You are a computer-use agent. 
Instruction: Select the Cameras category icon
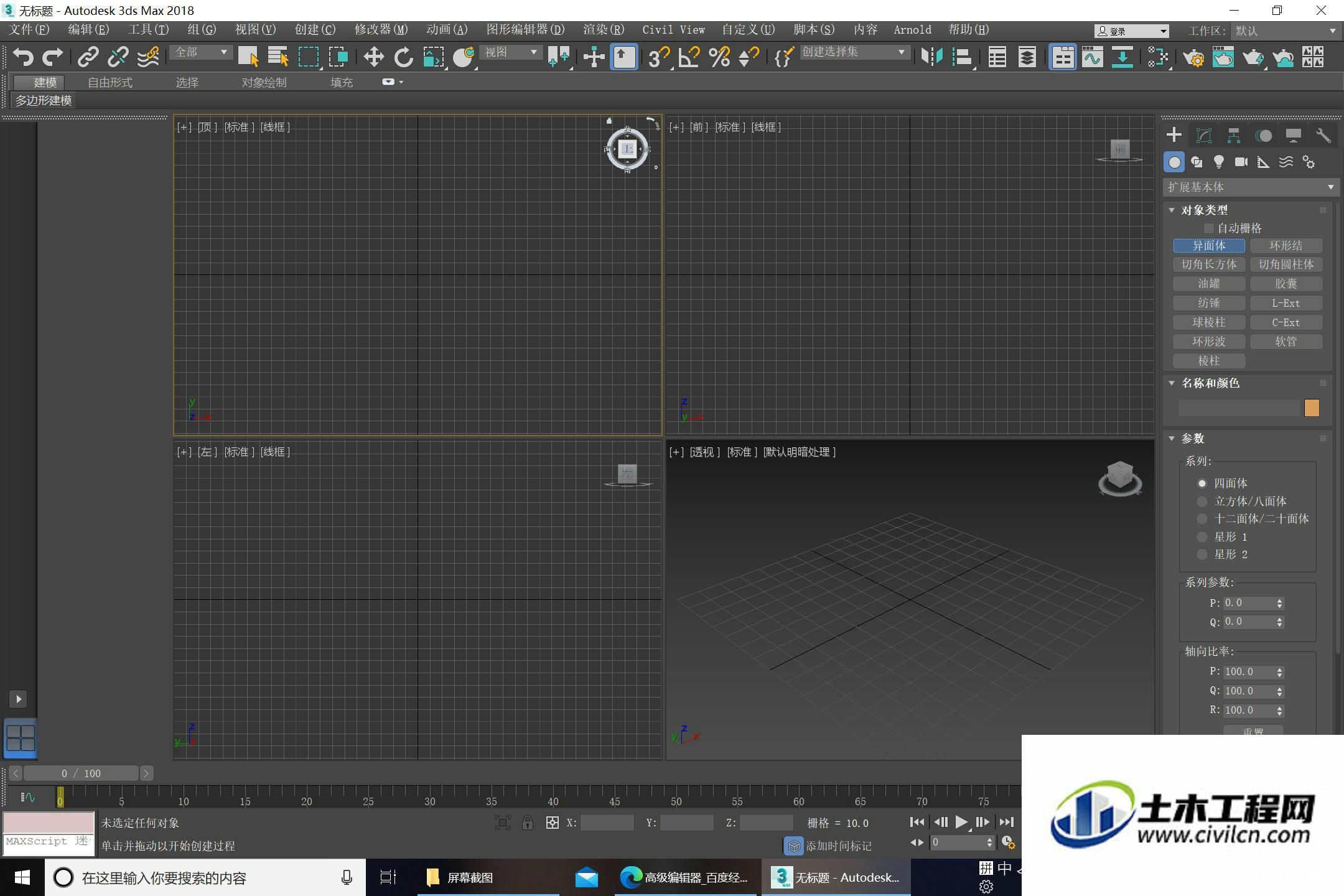pyautogui.click(x=1241, y=162)
